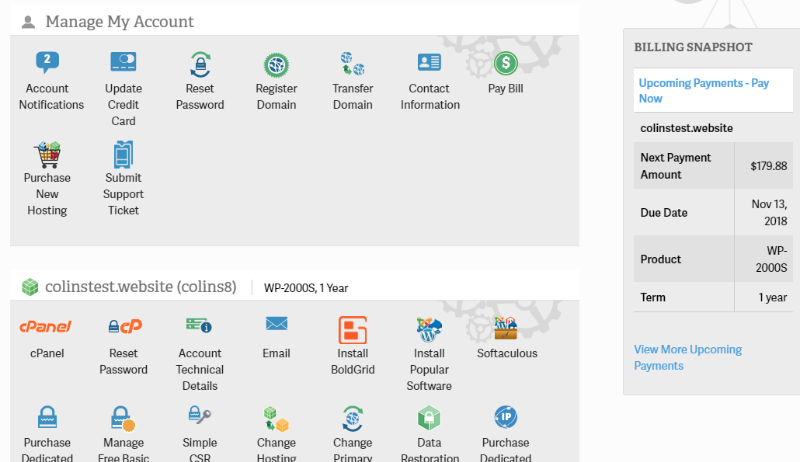Click the Purchase New Hosting cart icon
Viewport: 800px width, 462px height.
pyautogui.click(x=47, y=155)
